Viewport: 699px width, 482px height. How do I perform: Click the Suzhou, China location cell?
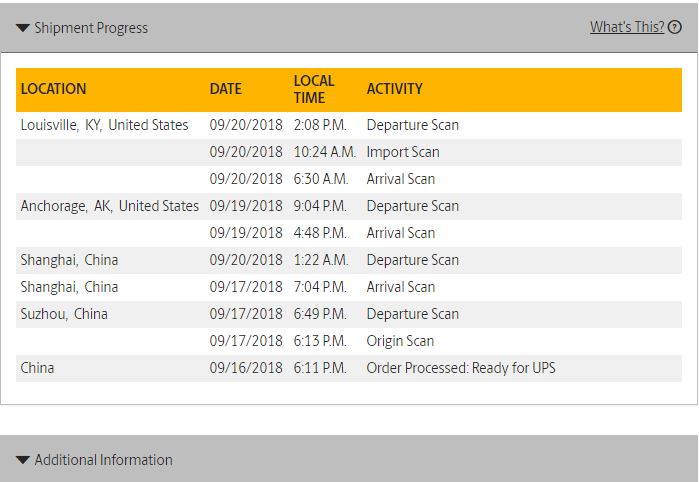point(64,314)
